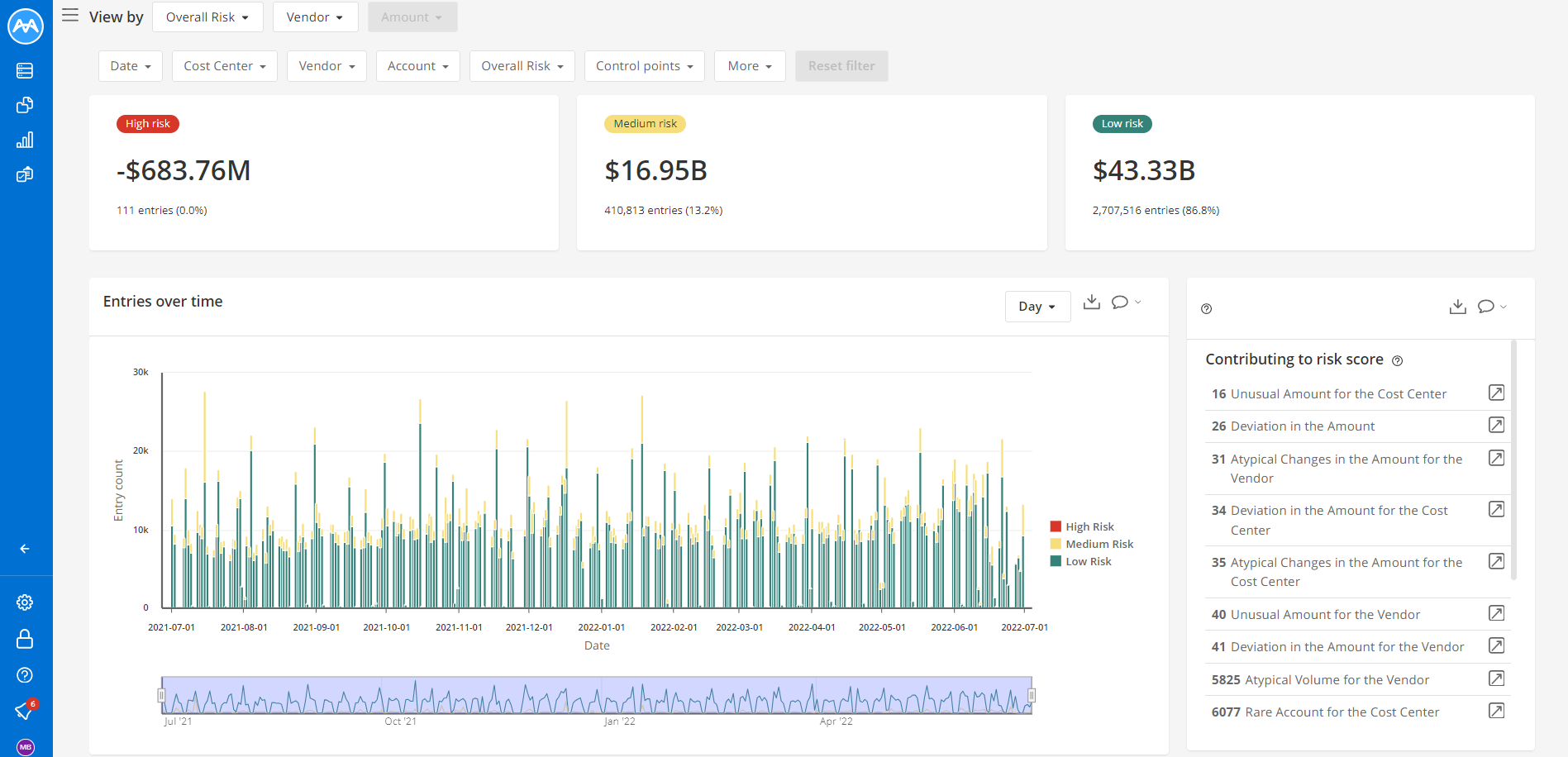Screen dimensions: 1568x757
Task: Toggle Medium Risk series in chart legend
Action: (x=1091, y=544)
